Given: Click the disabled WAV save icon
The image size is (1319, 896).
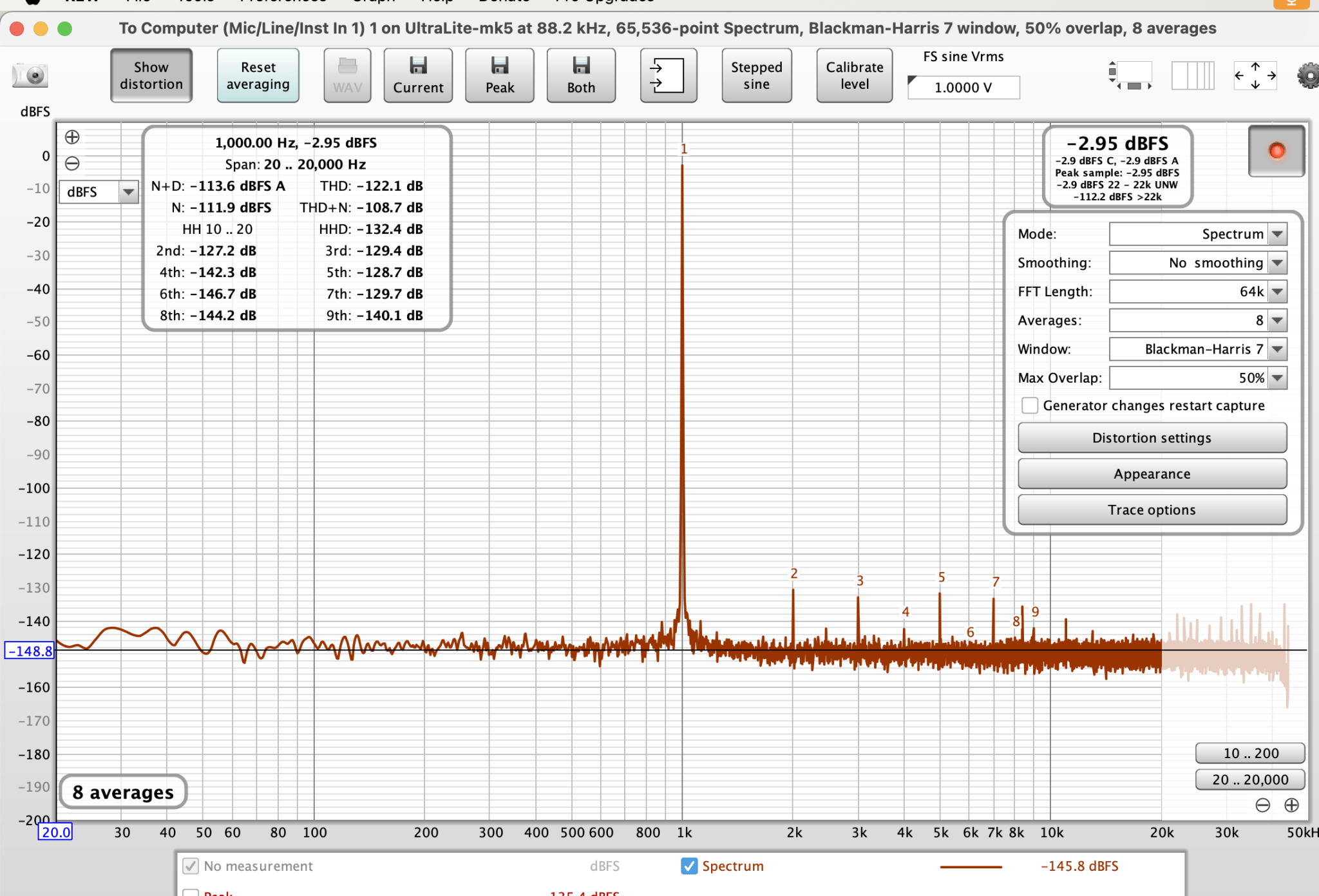Looking at the screenshot, I should [x=347, y=75].
